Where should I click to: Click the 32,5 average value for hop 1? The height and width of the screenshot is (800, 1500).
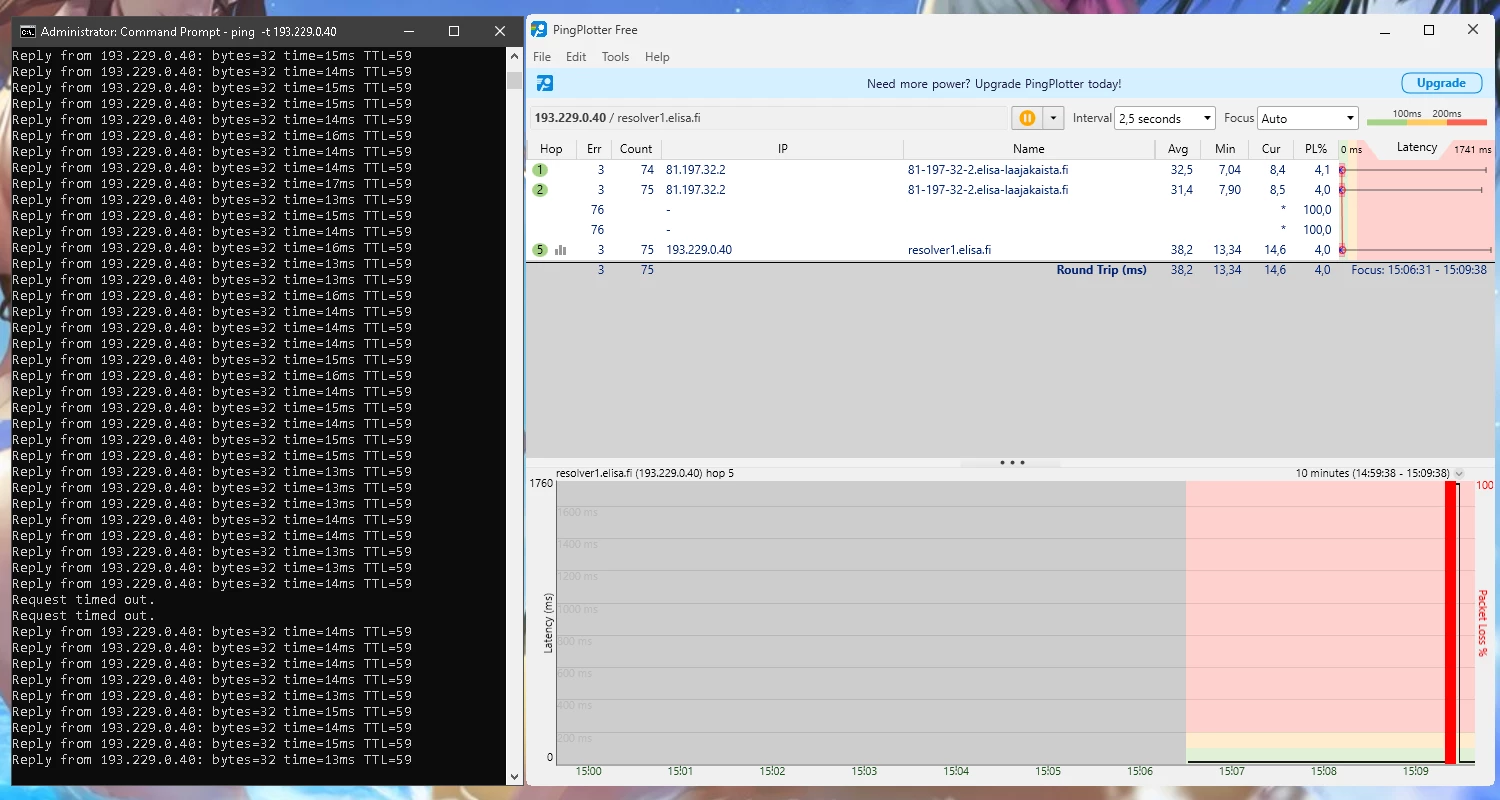pos(1182,170)
